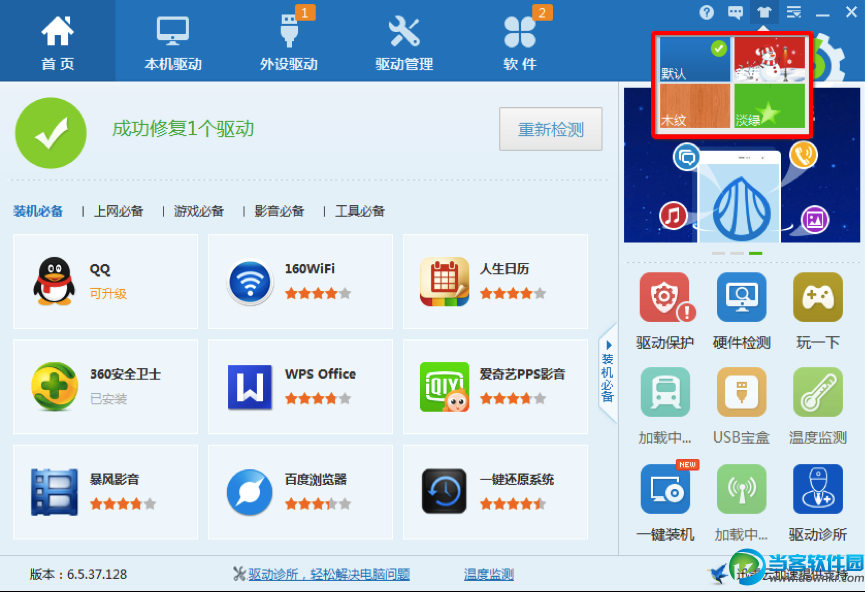Open 驱动保护 shield tool
Image resolution: width=865 pixels, height=592 pixels.
pyautogui.click(x=665, y=298)
